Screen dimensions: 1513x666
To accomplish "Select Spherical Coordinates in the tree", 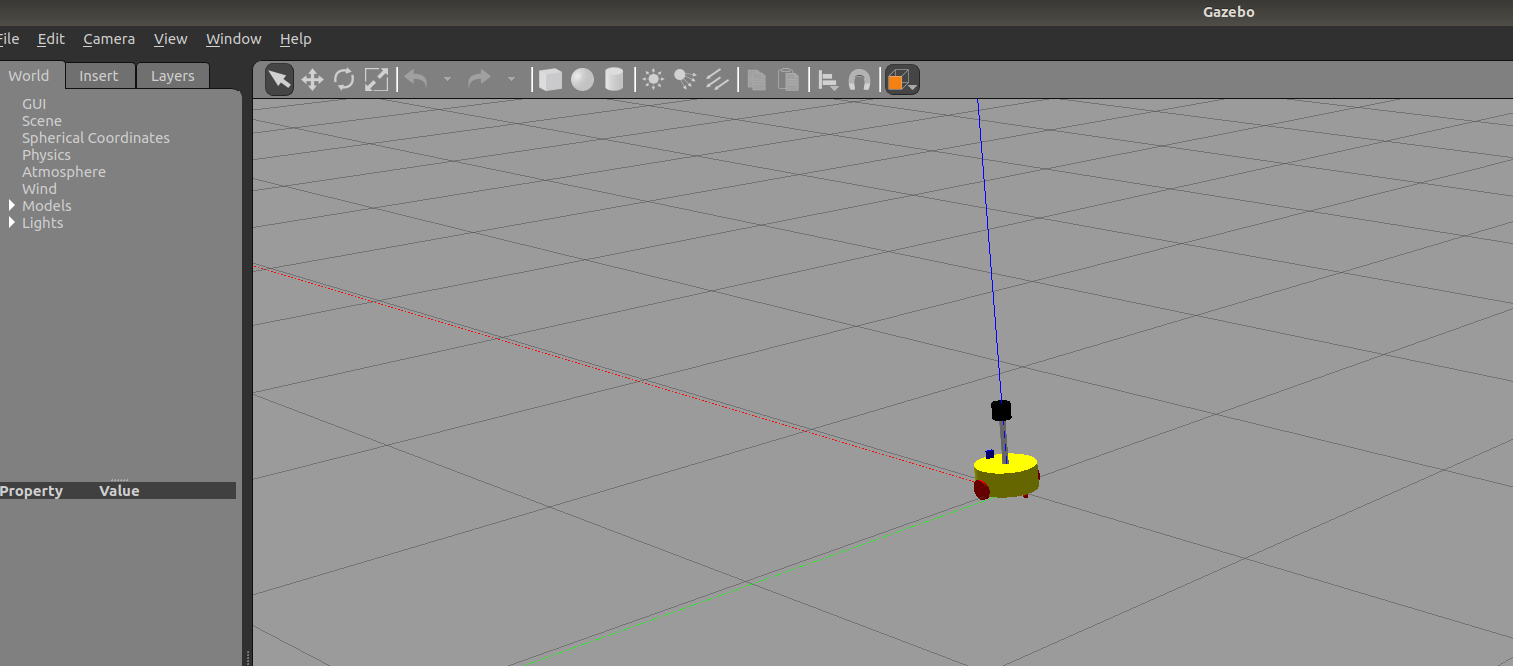I will click(96, 138).
